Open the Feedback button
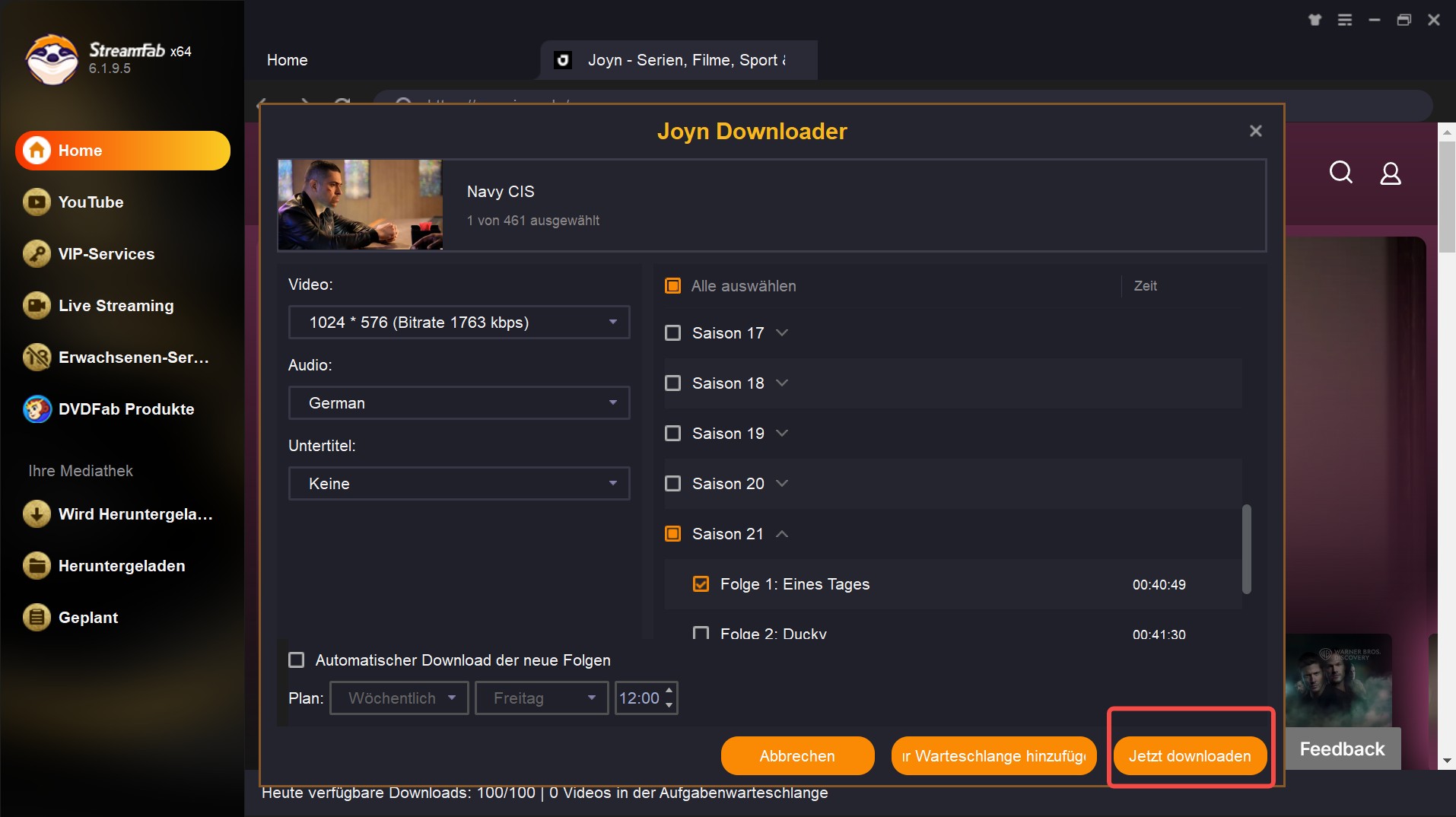Viewport: 1456px width, 817px height. (x=1342, y=749)
